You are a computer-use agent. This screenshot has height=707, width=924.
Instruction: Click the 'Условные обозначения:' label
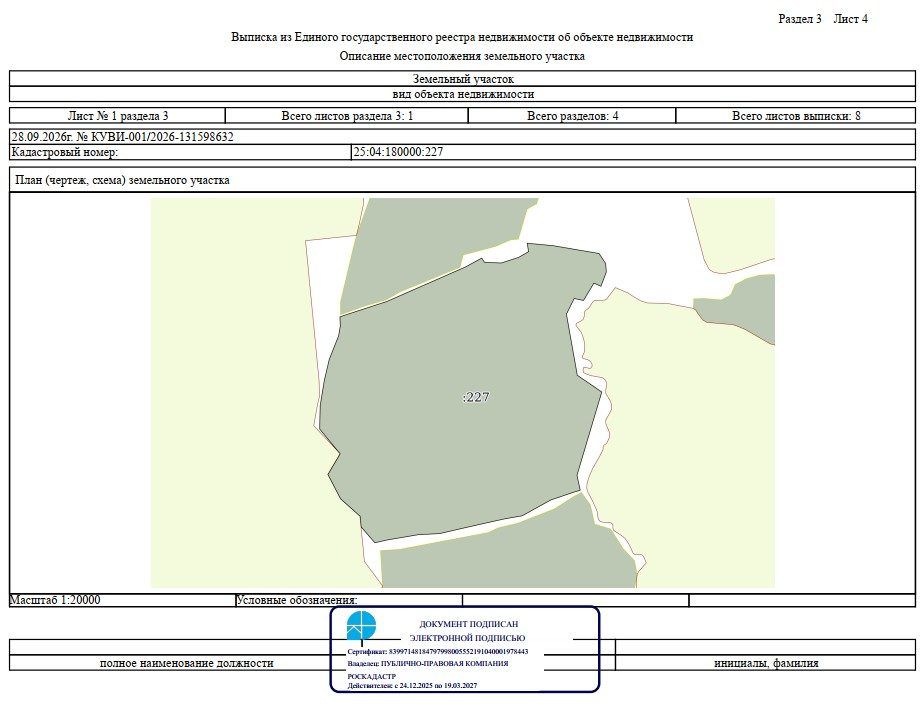(296, 600)
